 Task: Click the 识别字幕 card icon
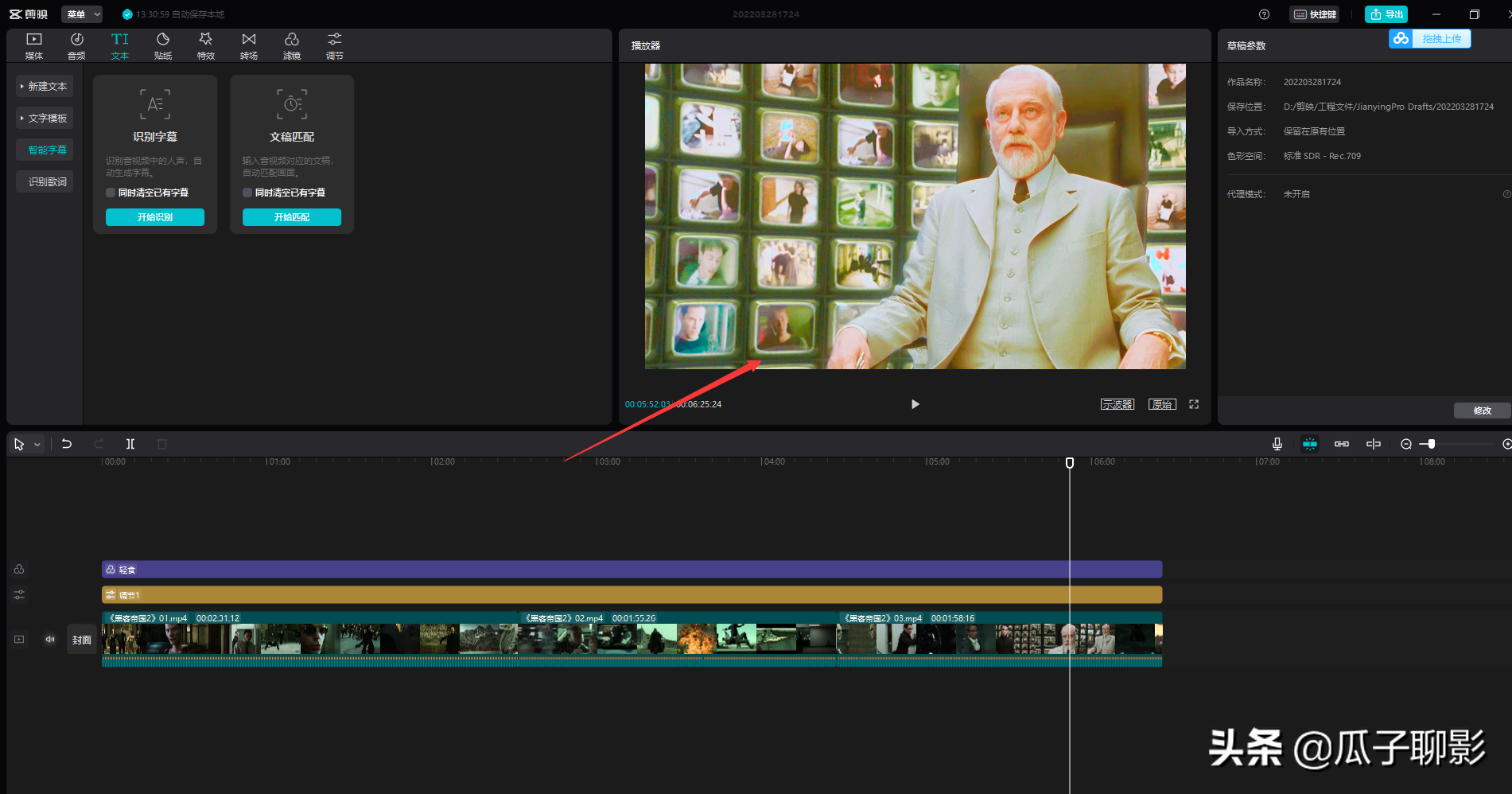(155, 104)
